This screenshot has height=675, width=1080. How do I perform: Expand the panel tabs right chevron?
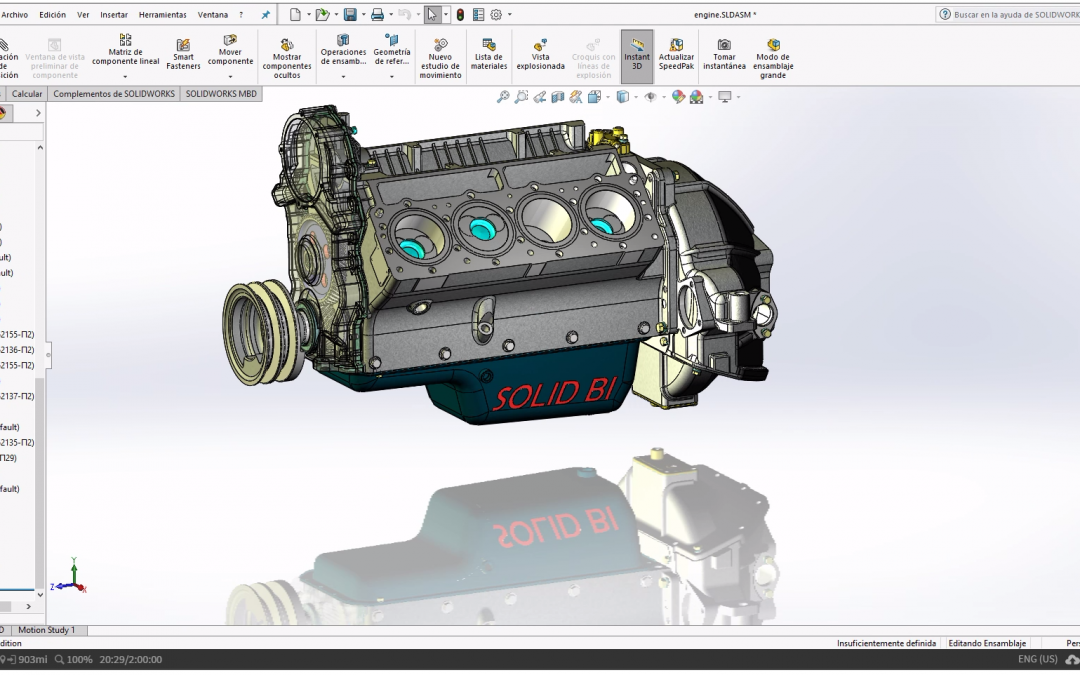[x=38, y=113]
